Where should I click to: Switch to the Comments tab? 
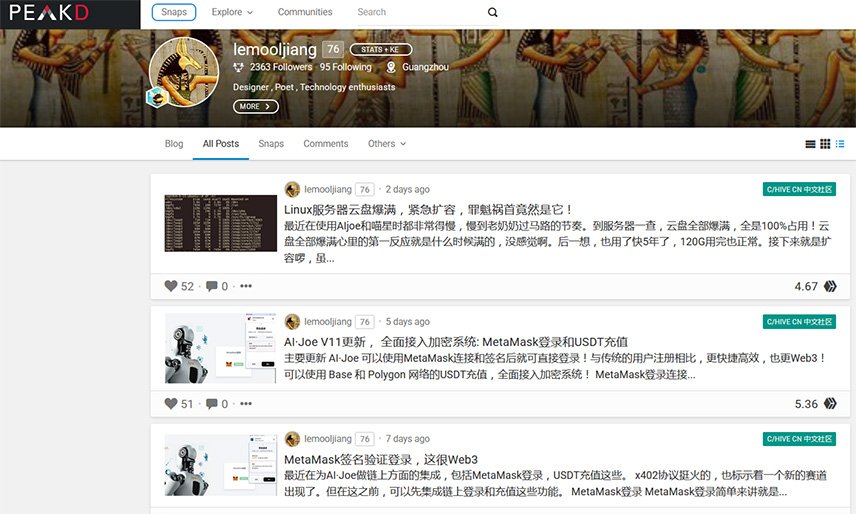pos(325,144)
